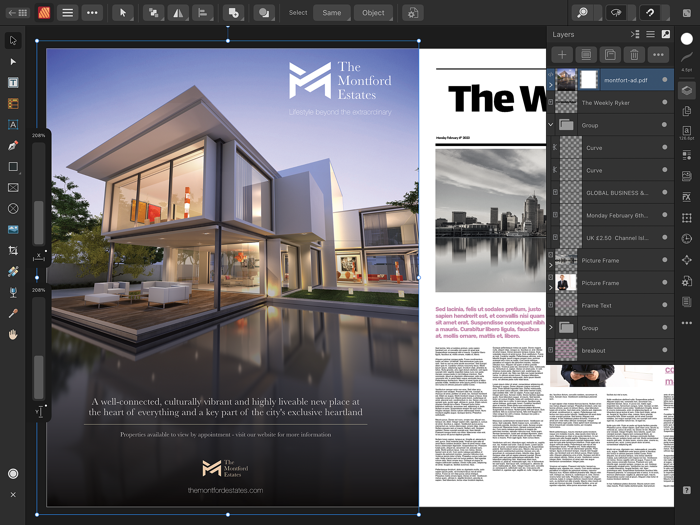Select the Frame Text tool
The image size is (700, 525).
13,83
